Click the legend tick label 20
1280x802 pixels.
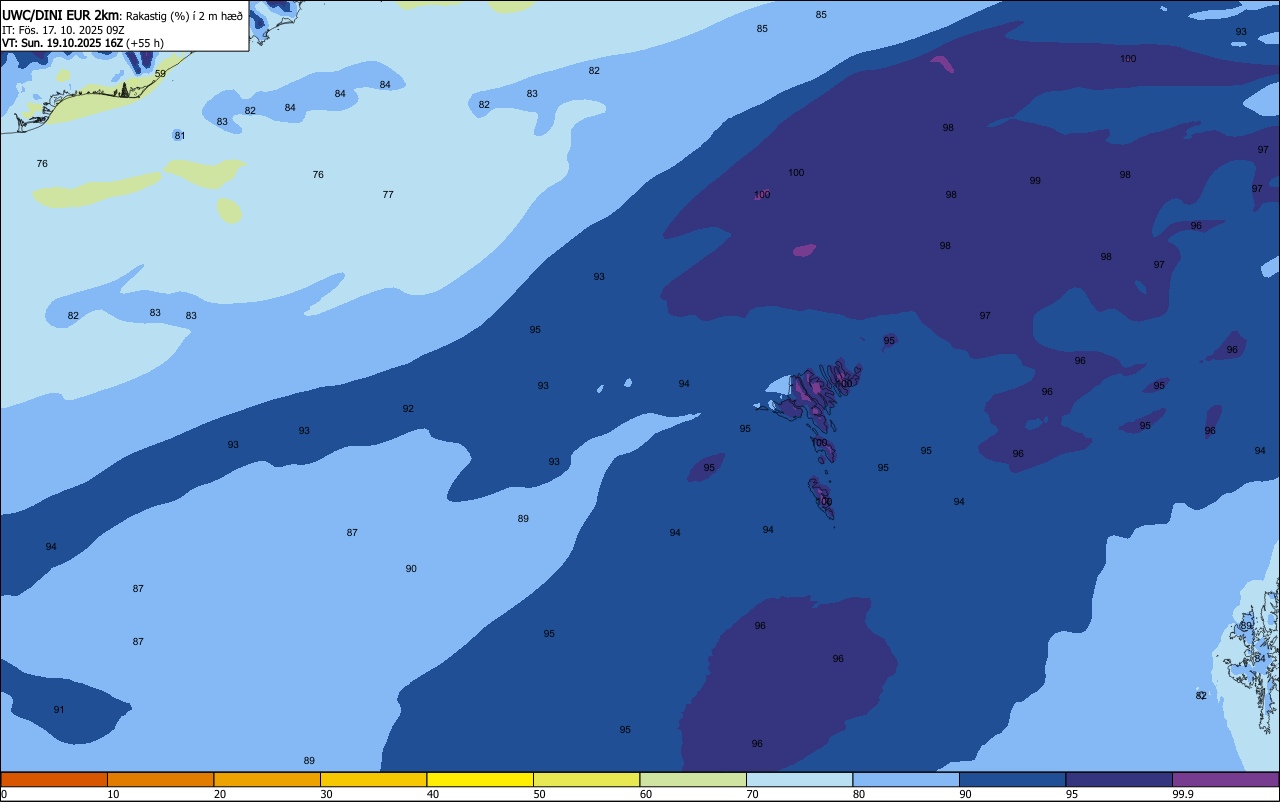219,794
